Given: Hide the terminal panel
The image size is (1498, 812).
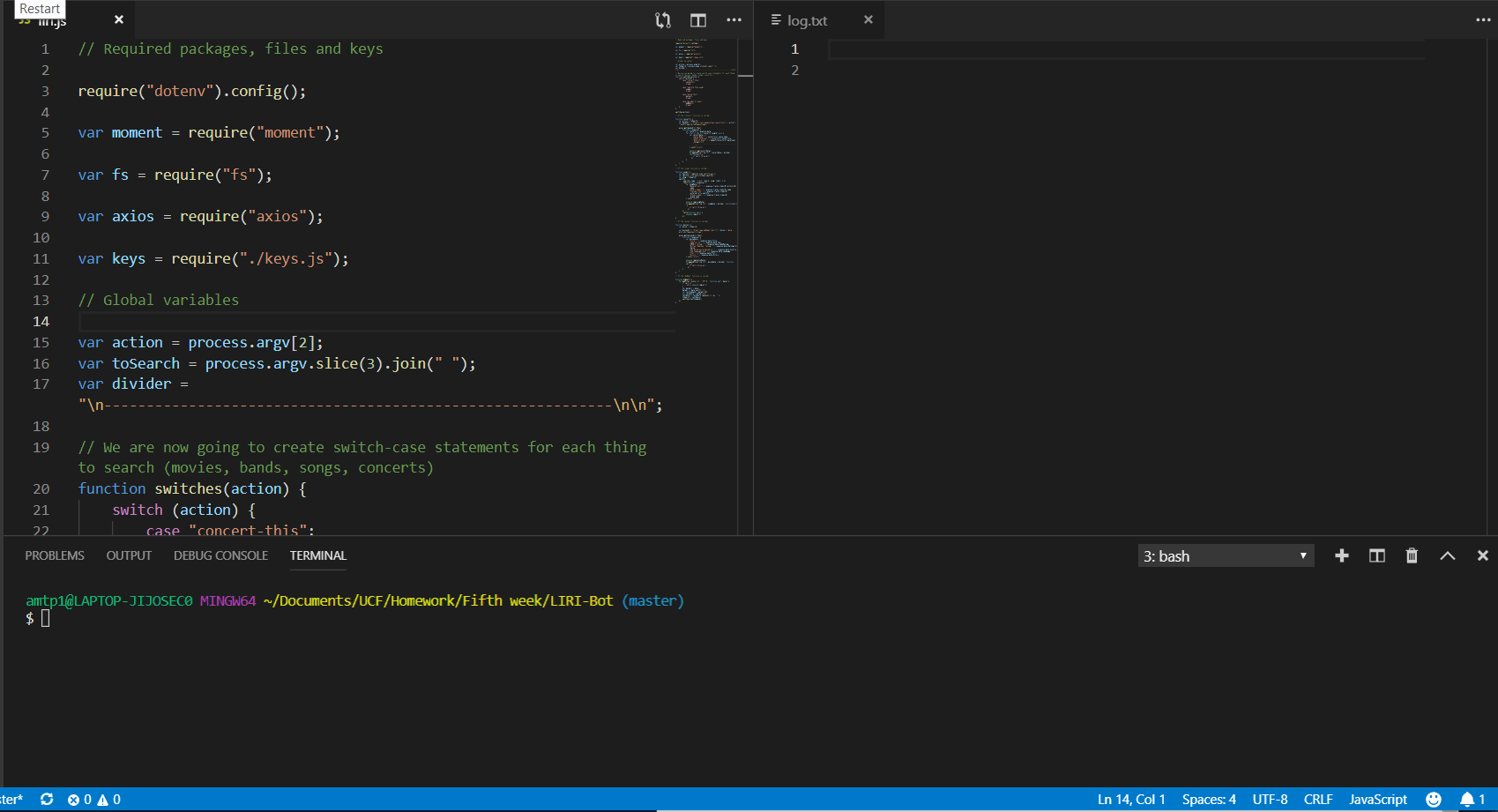Looking at the screenshot, I should pyautogui.click(x=1482, y=555).
